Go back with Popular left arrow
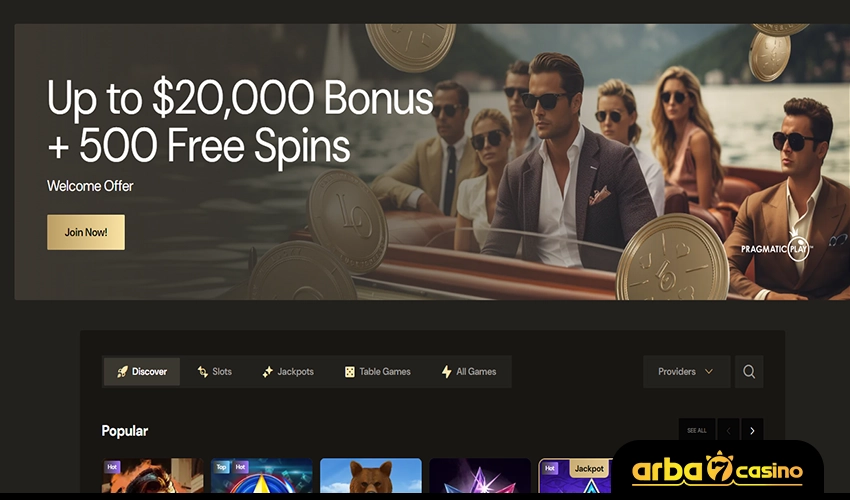The image size is (850, 500). (728, 431)
